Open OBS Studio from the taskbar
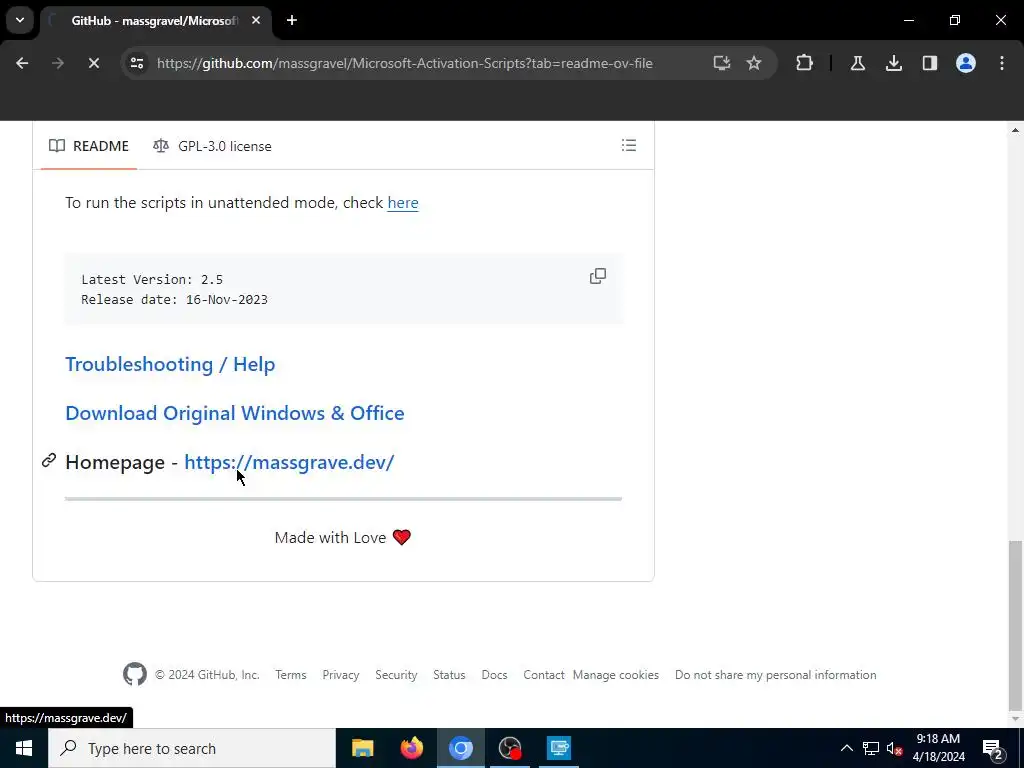1024x768 pixels. [509, 748]
